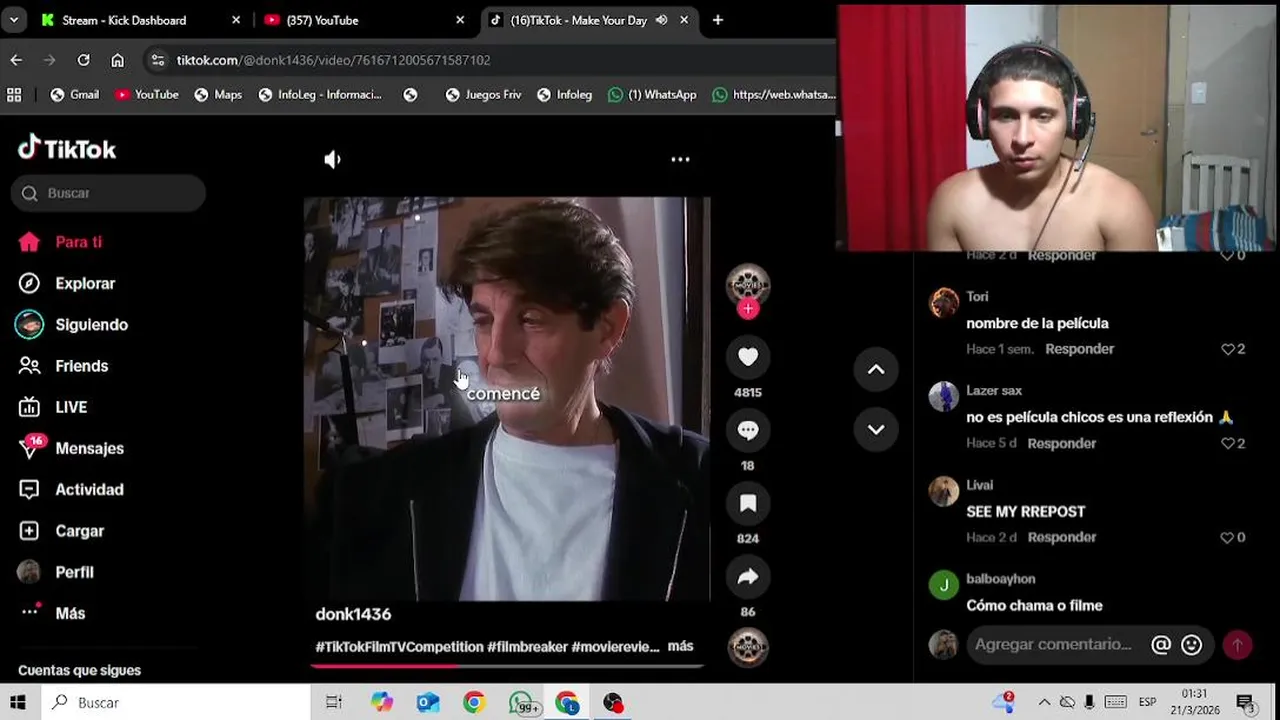The height and width of the screenshot is (720, 1280).
Task: Open the Gmail bookmark
Action: (75, 95)
